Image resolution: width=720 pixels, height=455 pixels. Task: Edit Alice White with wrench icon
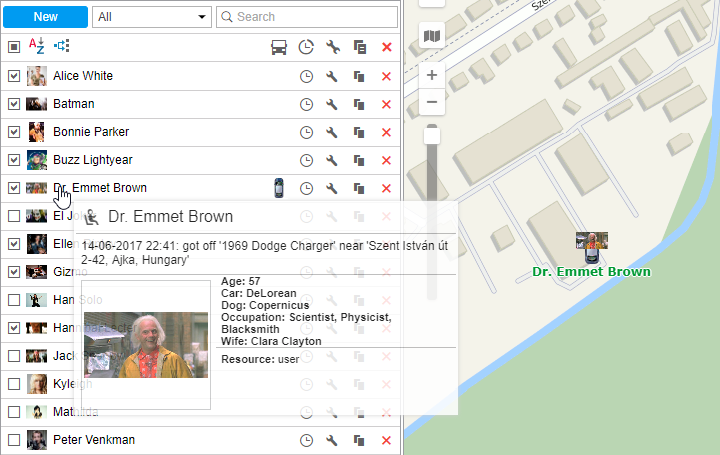(332, 76)
